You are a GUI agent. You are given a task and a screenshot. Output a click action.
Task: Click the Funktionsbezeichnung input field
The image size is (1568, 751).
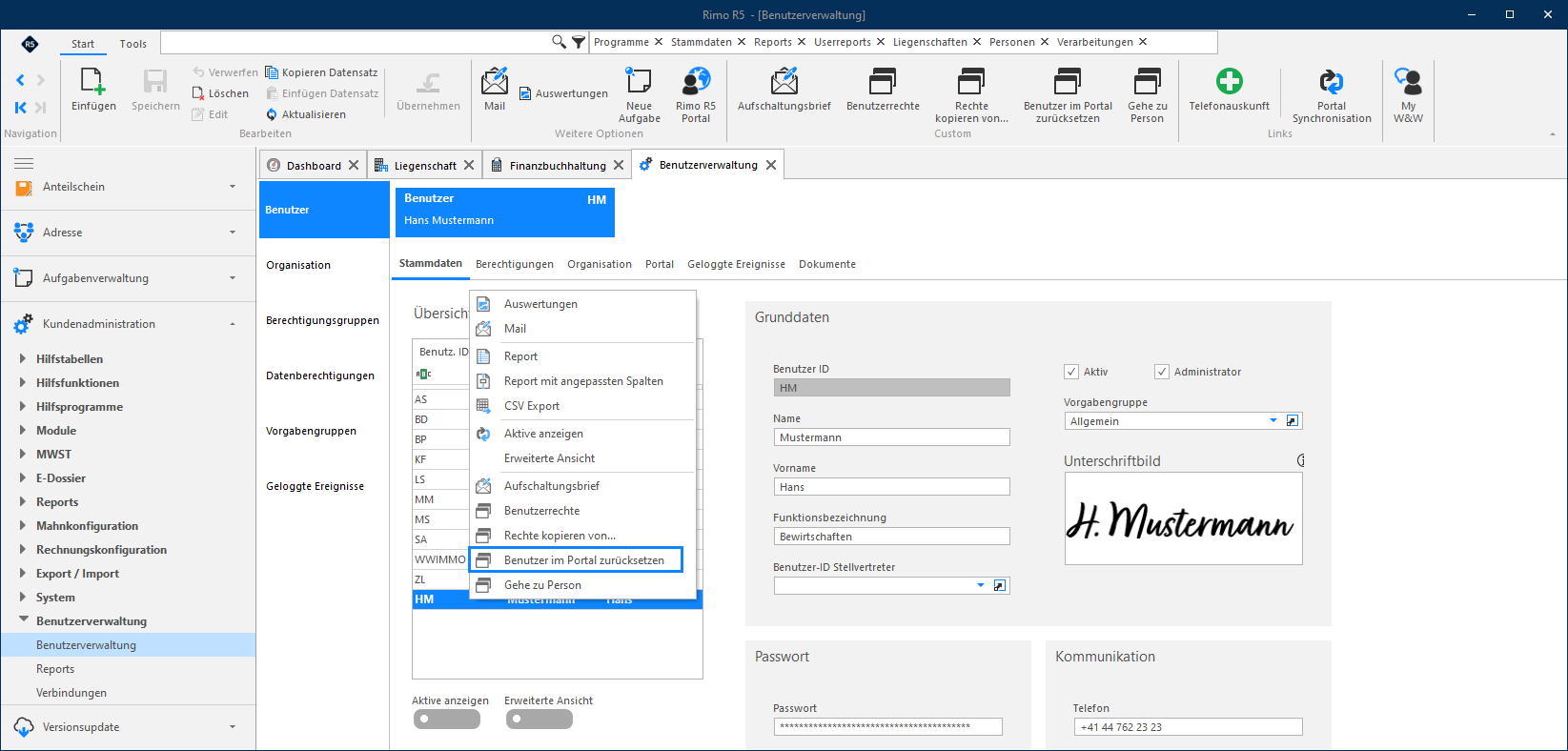click(x=891, y=537)
